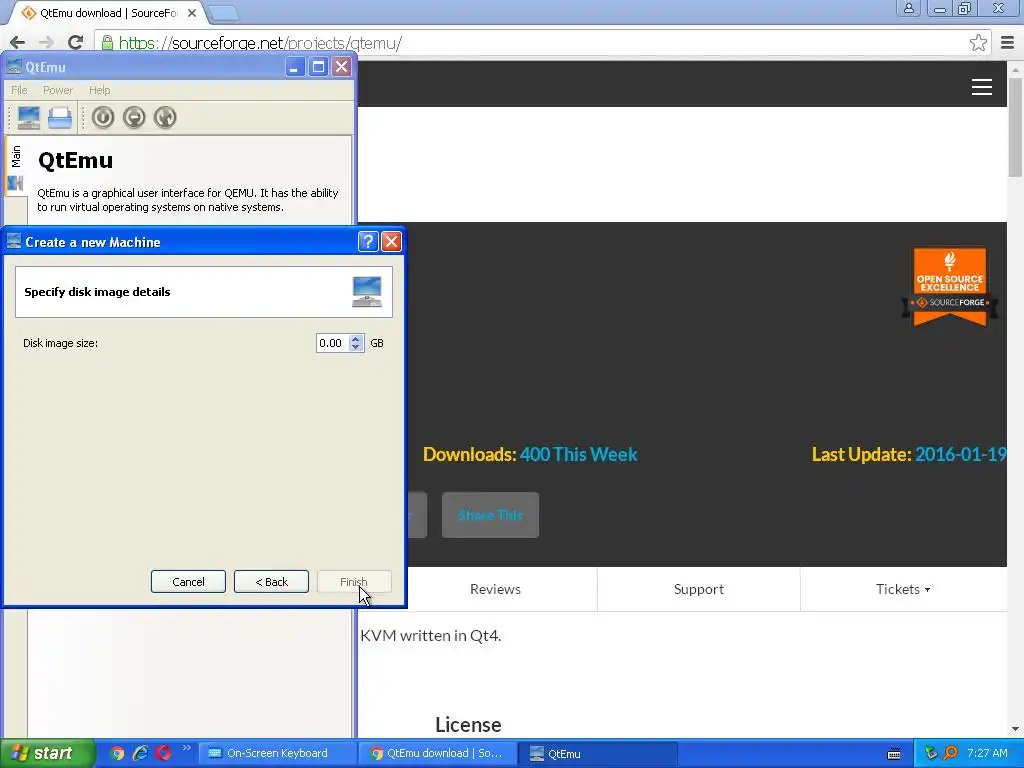Image resolution: width=1024 pixels, height=768 pixels.
Task: Click the Chrome user profile icon
Action: tap(908, 8)
